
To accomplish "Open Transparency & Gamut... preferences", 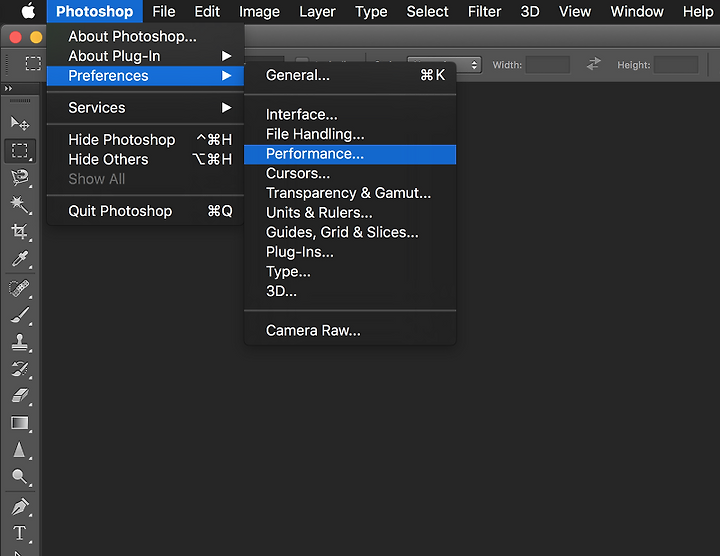I will [x=350, y=193].
